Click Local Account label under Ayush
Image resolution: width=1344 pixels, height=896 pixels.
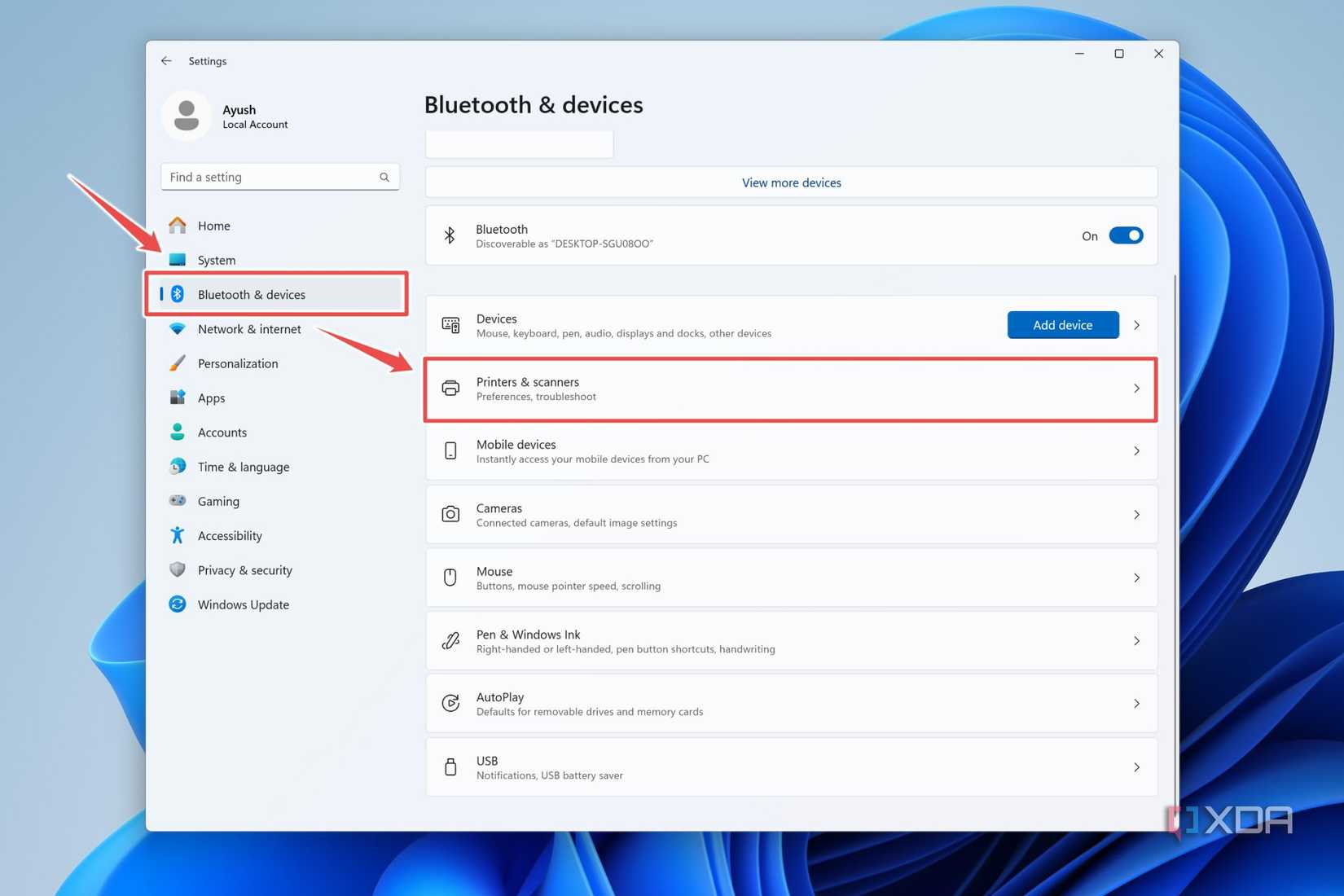(255, 125)
